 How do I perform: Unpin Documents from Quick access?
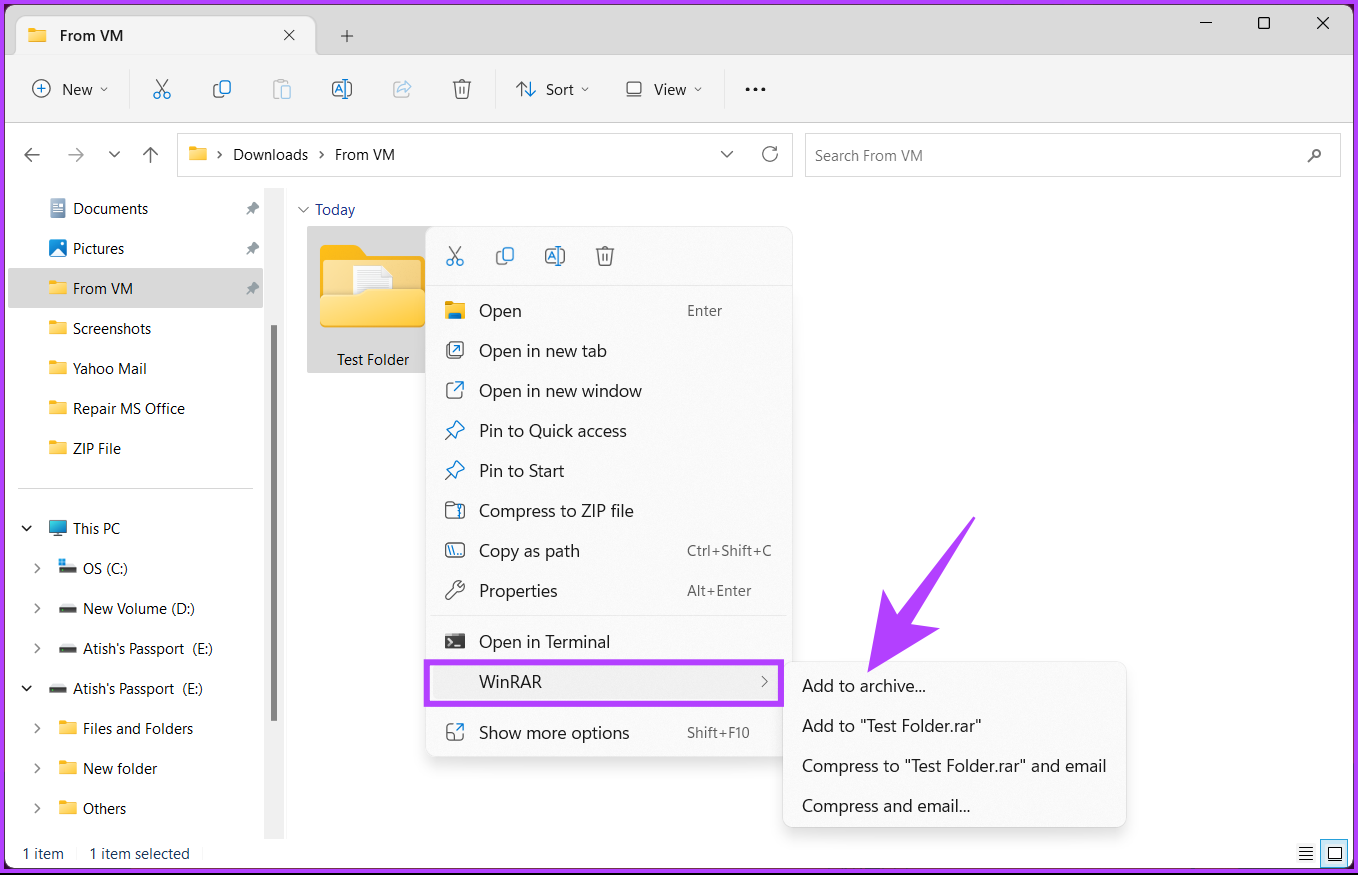click(252, 208)
